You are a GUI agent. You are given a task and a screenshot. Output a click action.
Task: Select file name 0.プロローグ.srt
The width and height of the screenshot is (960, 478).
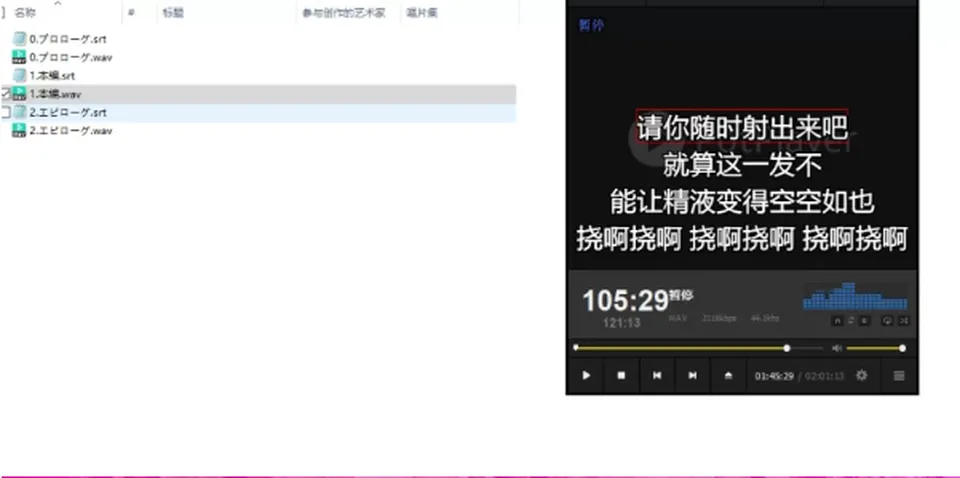point(68,39)
